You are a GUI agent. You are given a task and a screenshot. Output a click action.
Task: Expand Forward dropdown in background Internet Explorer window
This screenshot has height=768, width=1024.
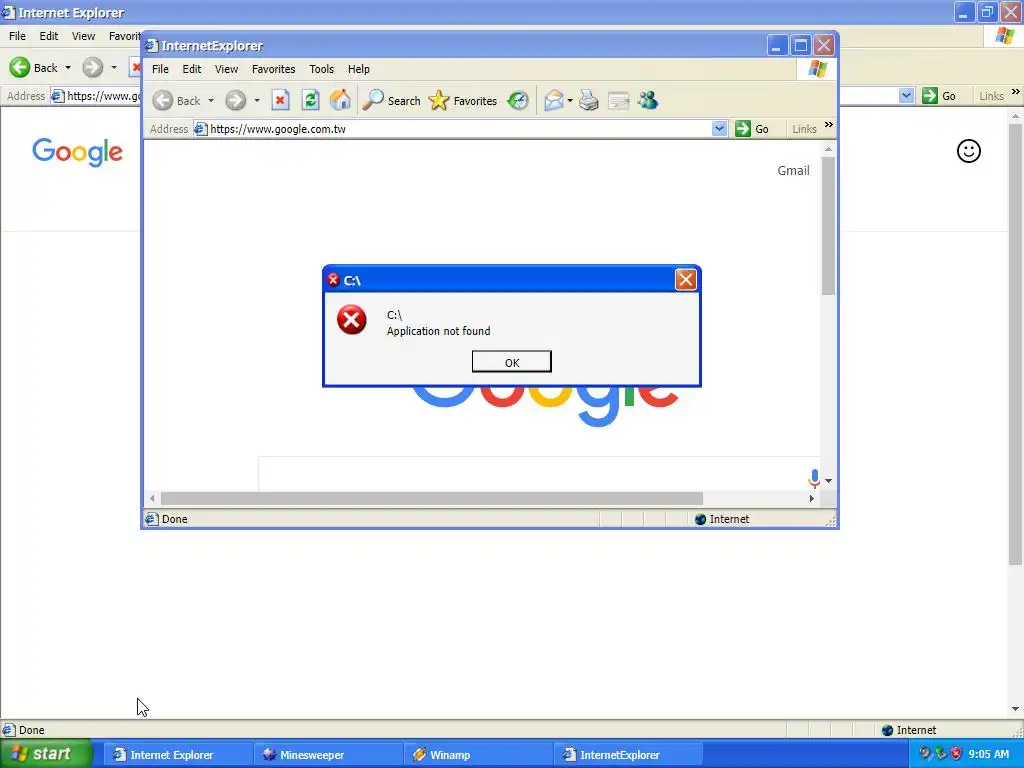point(114,67)
